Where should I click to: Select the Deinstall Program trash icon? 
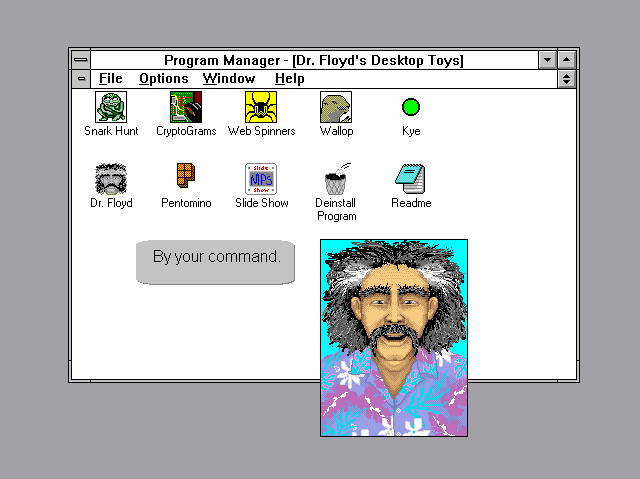click(x=338, y=179)
